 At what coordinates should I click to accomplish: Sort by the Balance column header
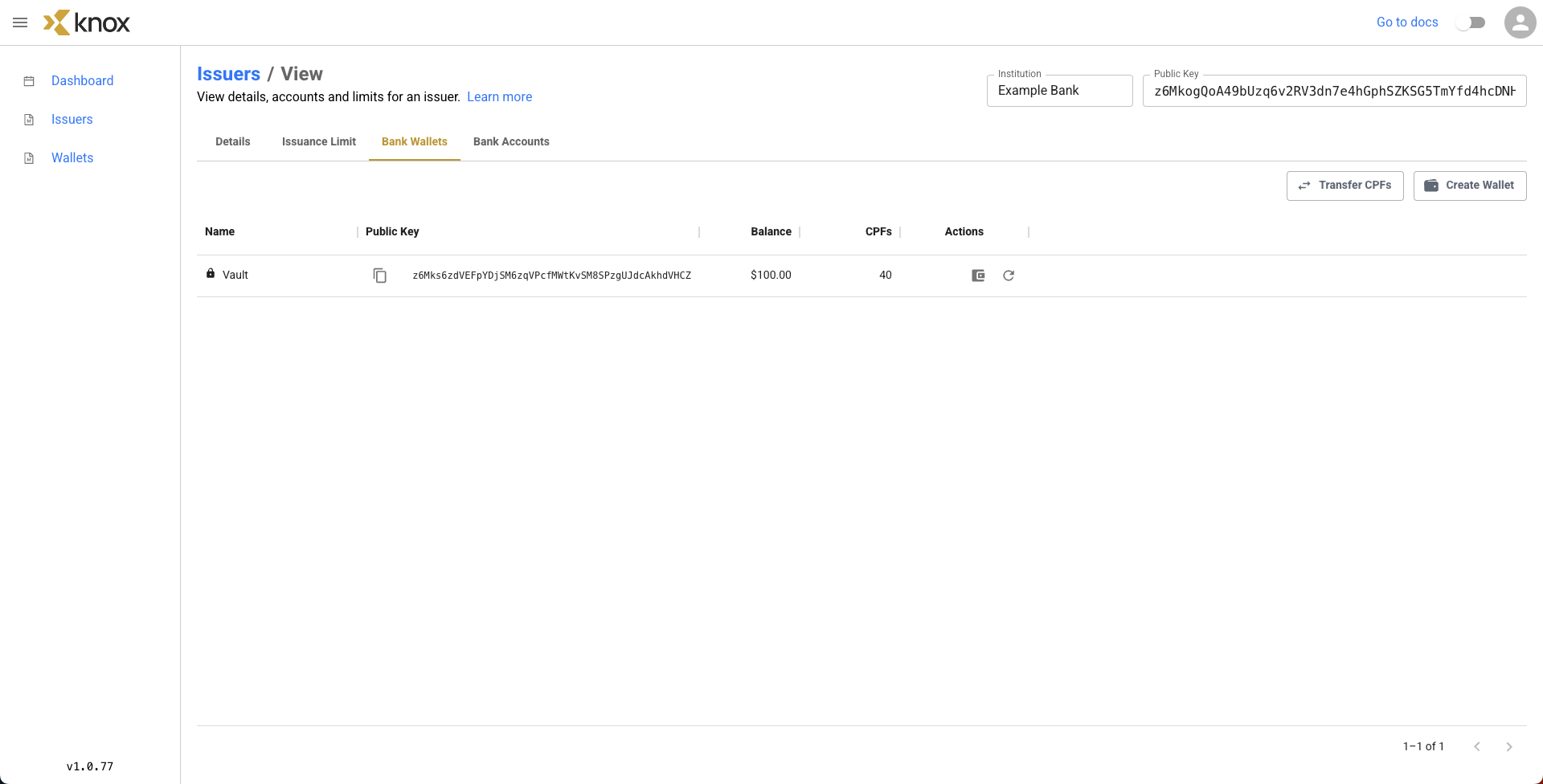[771, 231]
